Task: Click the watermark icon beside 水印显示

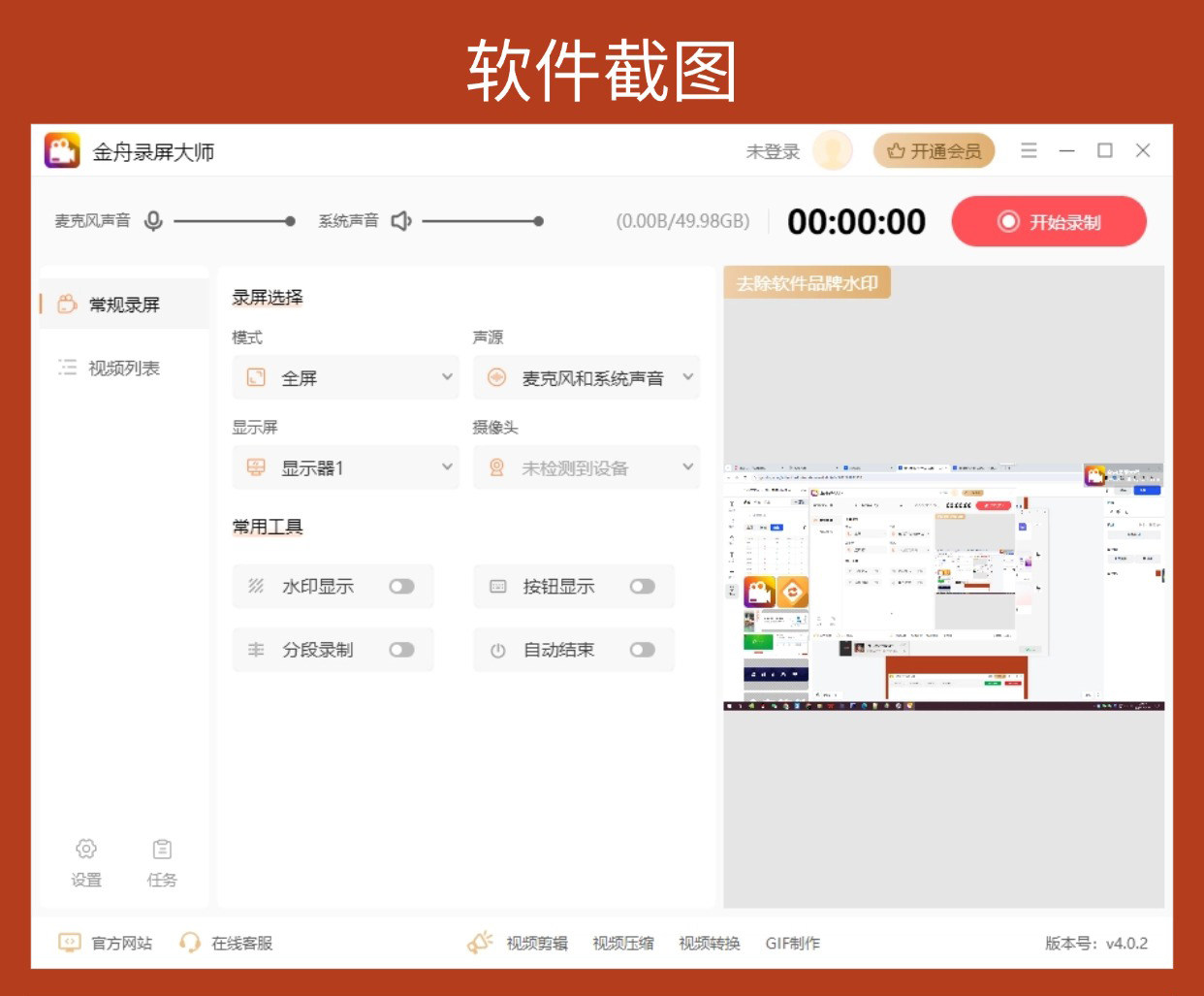Action: [256, 586]
